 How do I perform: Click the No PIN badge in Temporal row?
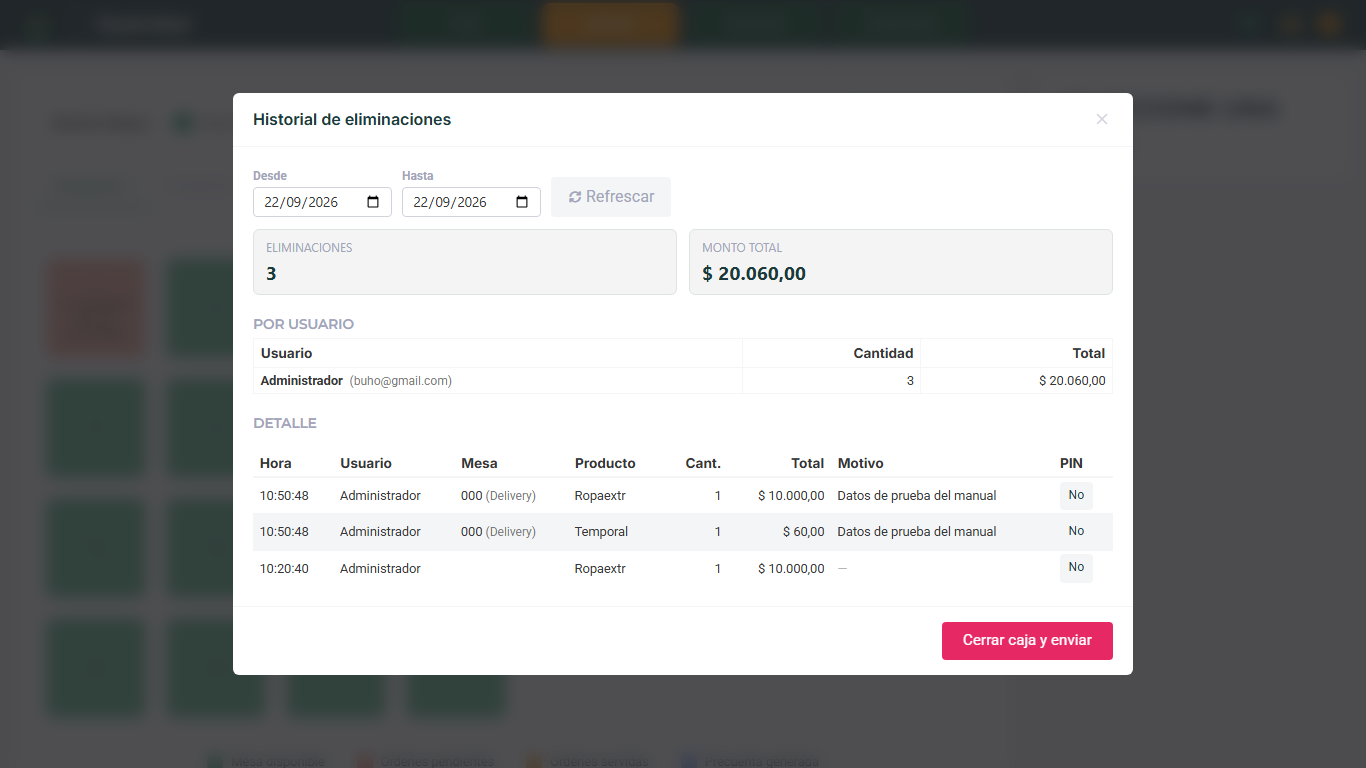1076,532
